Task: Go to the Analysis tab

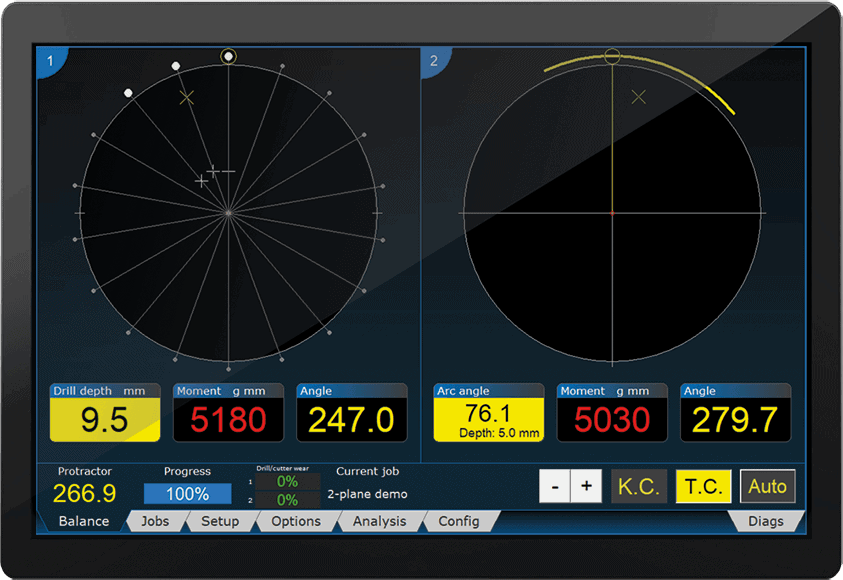Action: [380, 521]
